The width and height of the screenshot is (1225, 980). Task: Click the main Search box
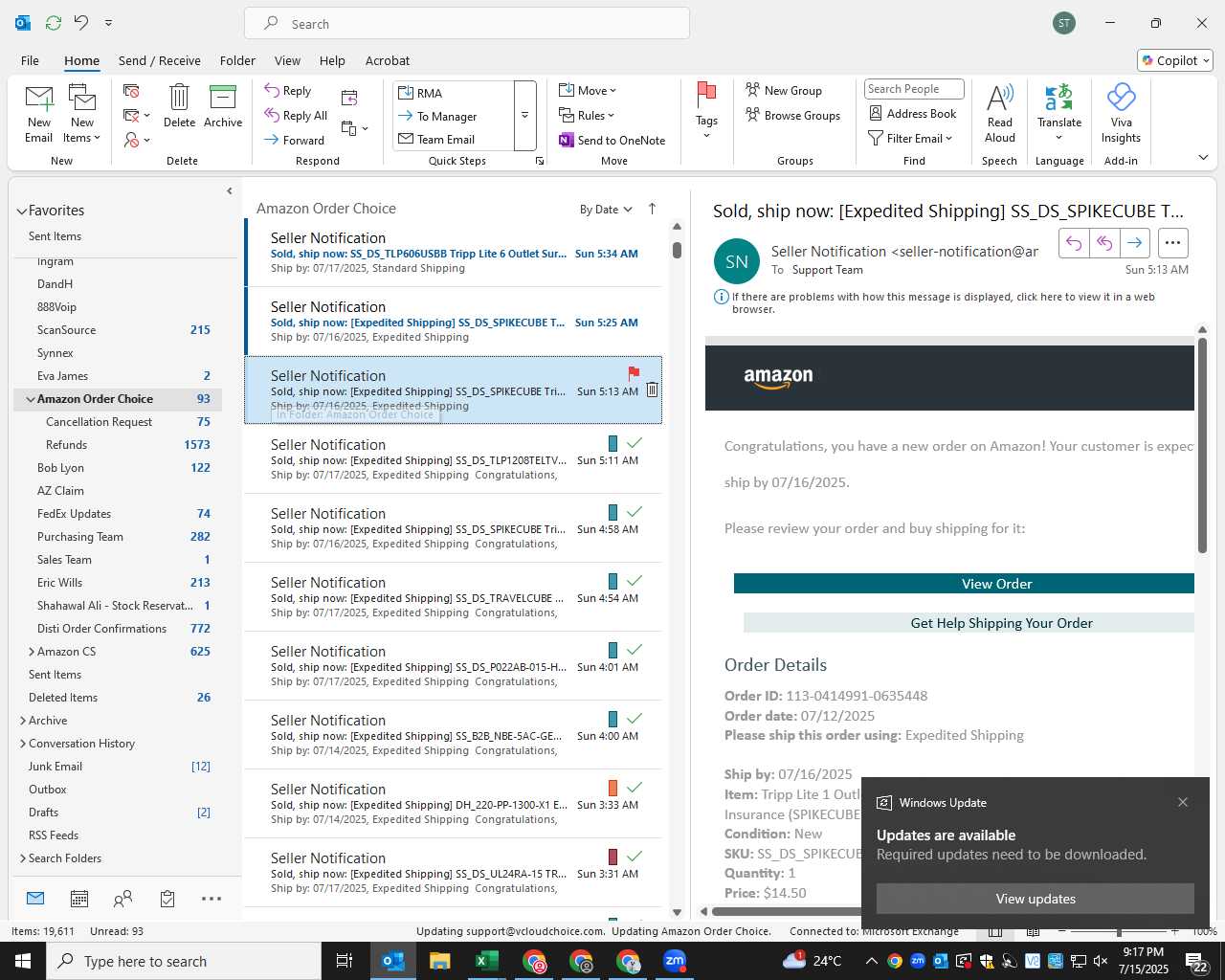click(x=467, y=23)
